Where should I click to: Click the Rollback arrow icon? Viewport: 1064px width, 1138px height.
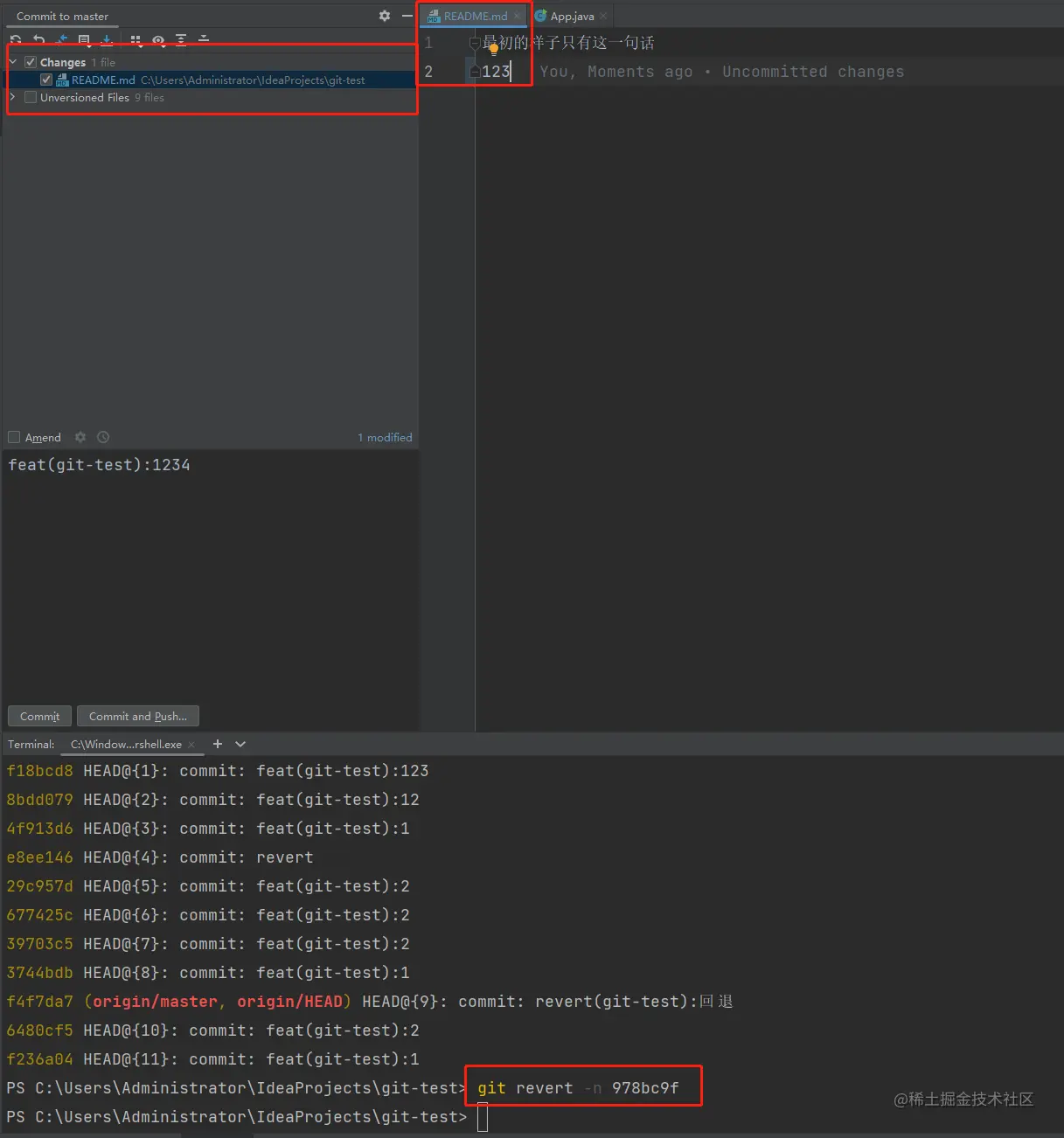[x=38, y=40]
